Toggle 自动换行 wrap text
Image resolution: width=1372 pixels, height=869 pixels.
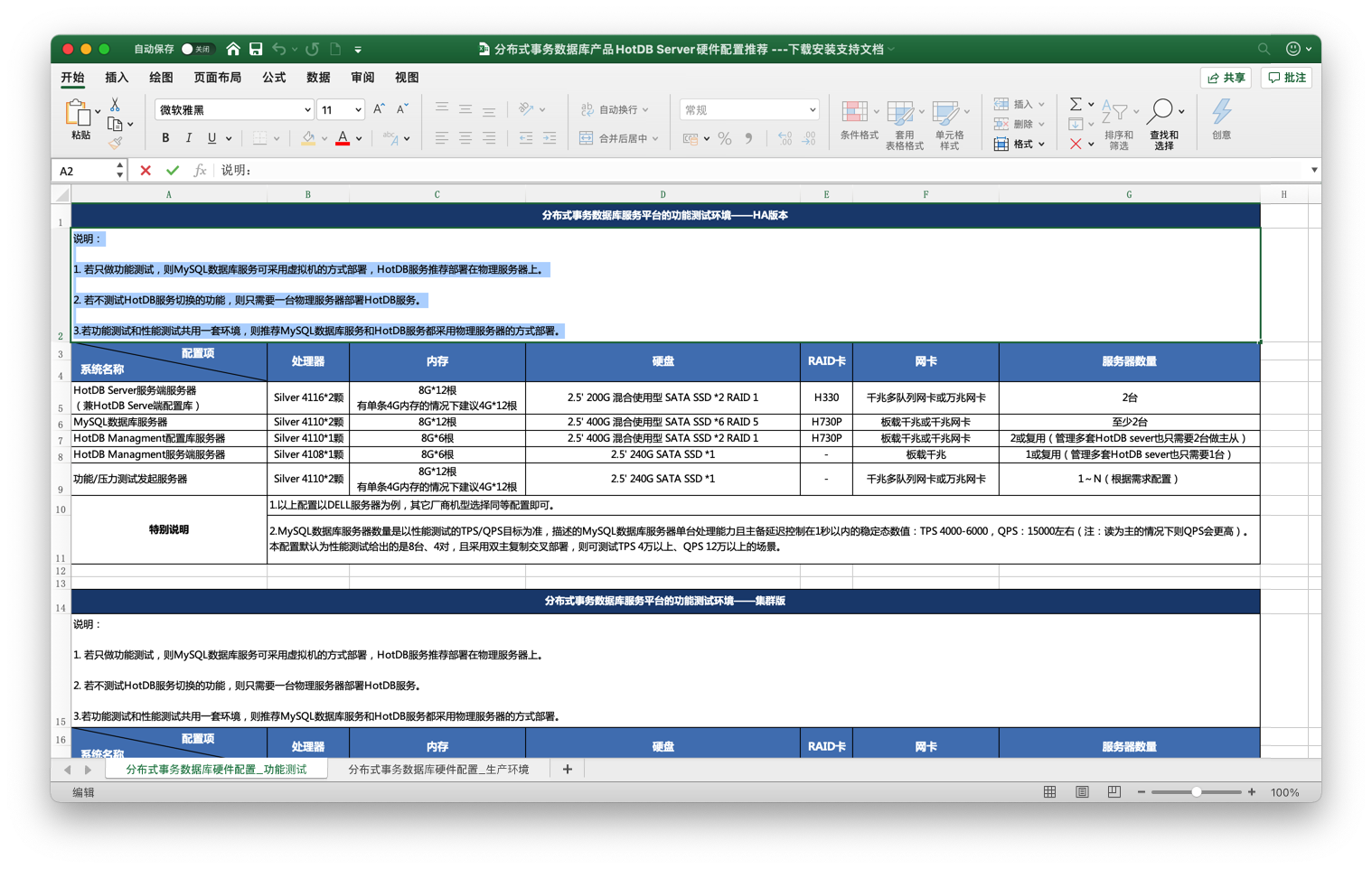pyautogui.click(x=615, y=109)
